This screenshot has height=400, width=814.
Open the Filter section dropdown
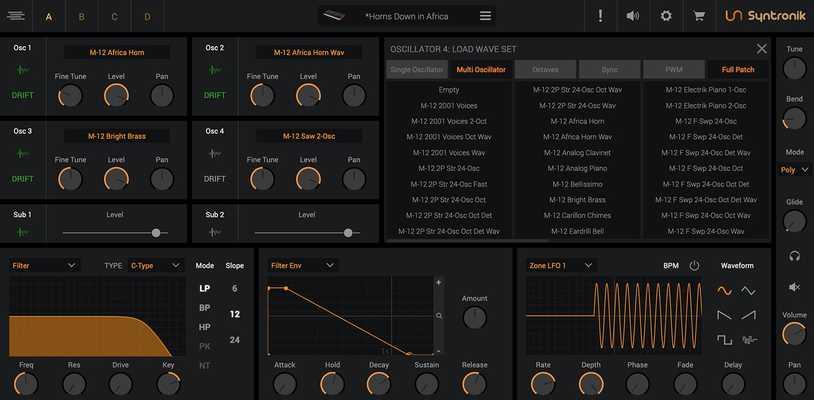[44, 266]
